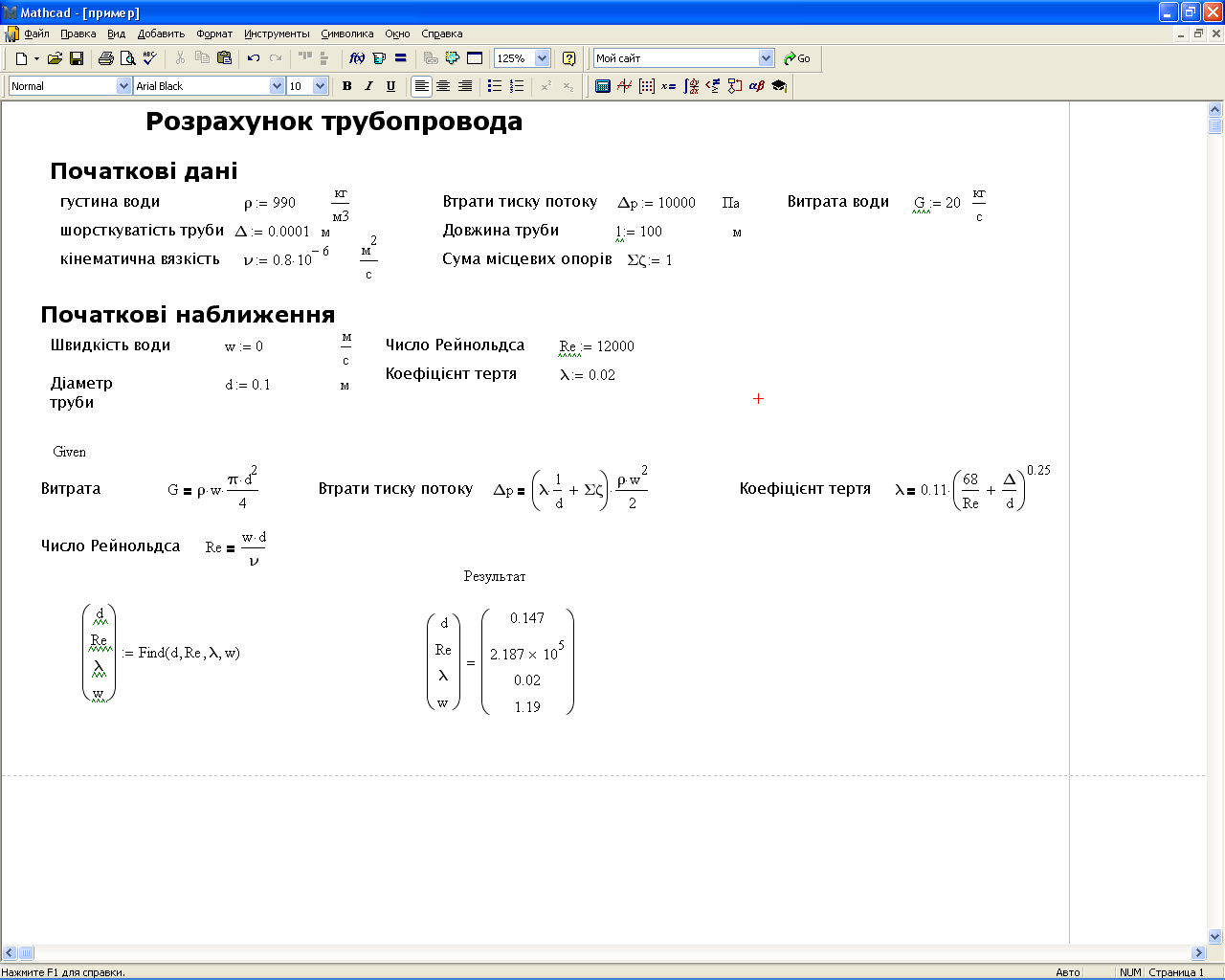Click the density definition ρ := 990
Screen dimensions: 1225x980
pos(270,203)
